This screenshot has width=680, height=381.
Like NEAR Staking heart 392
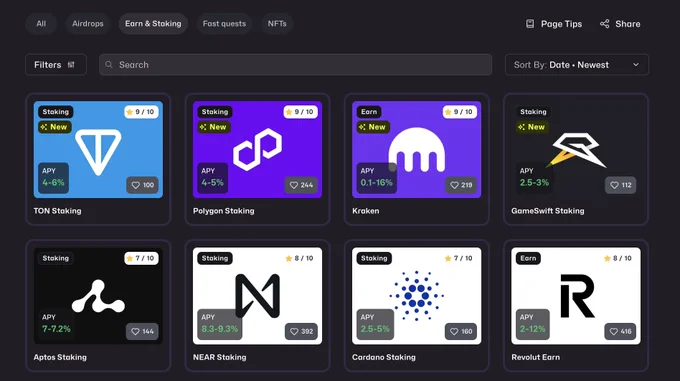[301, 332]
